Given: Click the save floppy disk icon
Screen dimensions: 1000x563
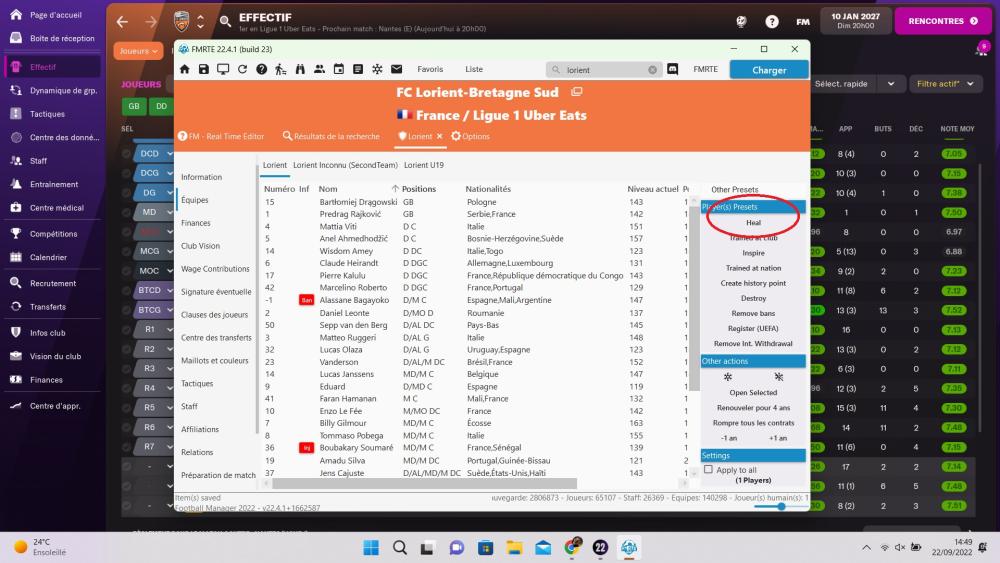Looking at the screenshot, I should pyautogui.click(x=203, y=69).
